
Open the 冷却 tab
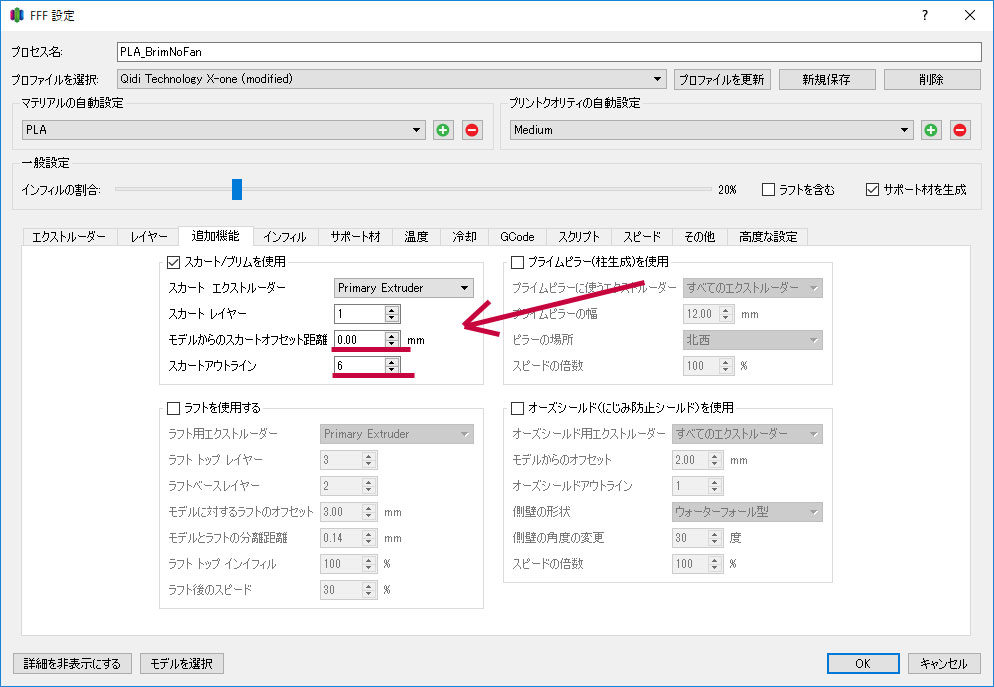(464, 237)
